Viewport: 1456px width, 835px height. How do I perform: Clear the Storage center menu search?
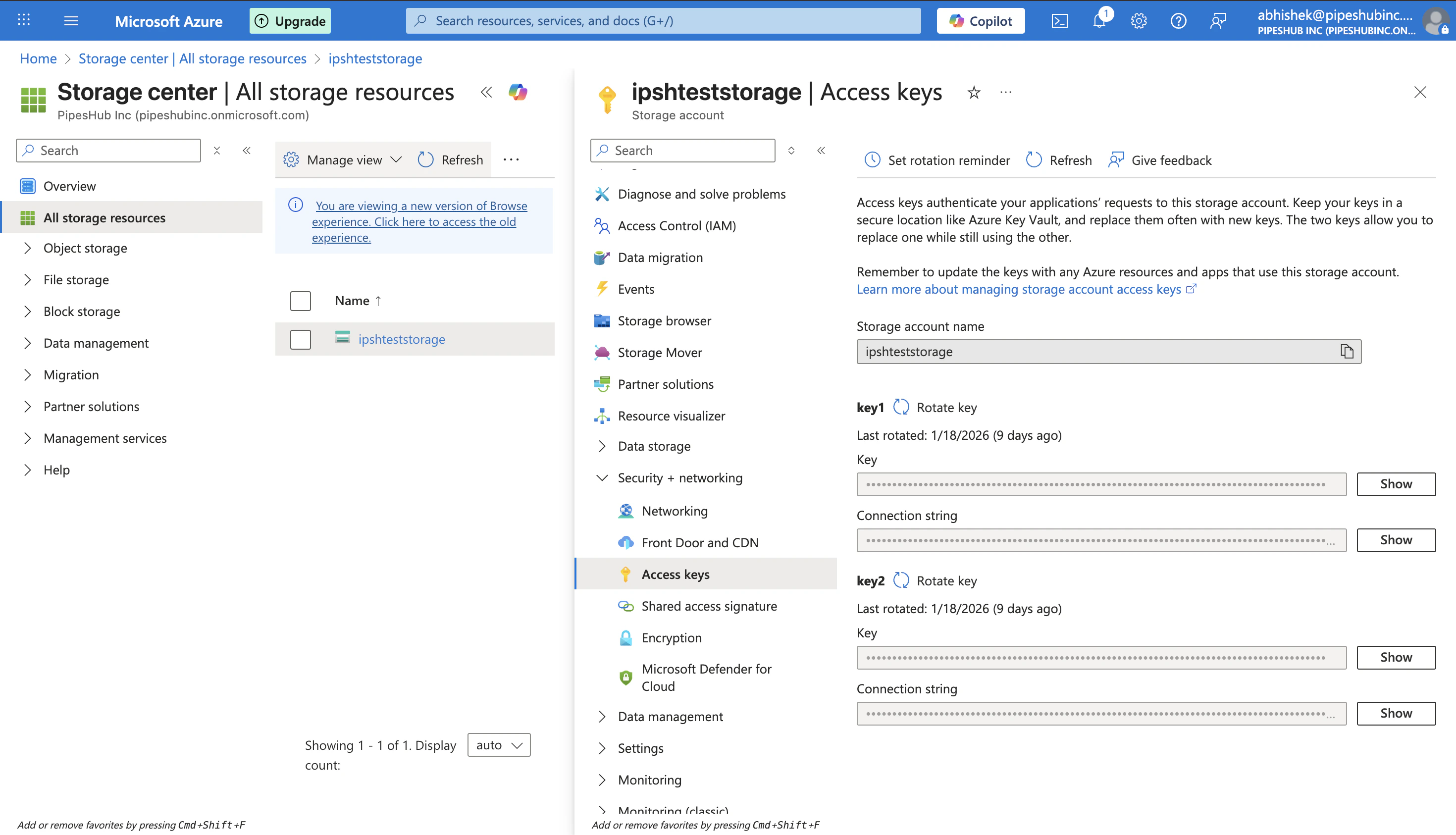tap(217, 150)
